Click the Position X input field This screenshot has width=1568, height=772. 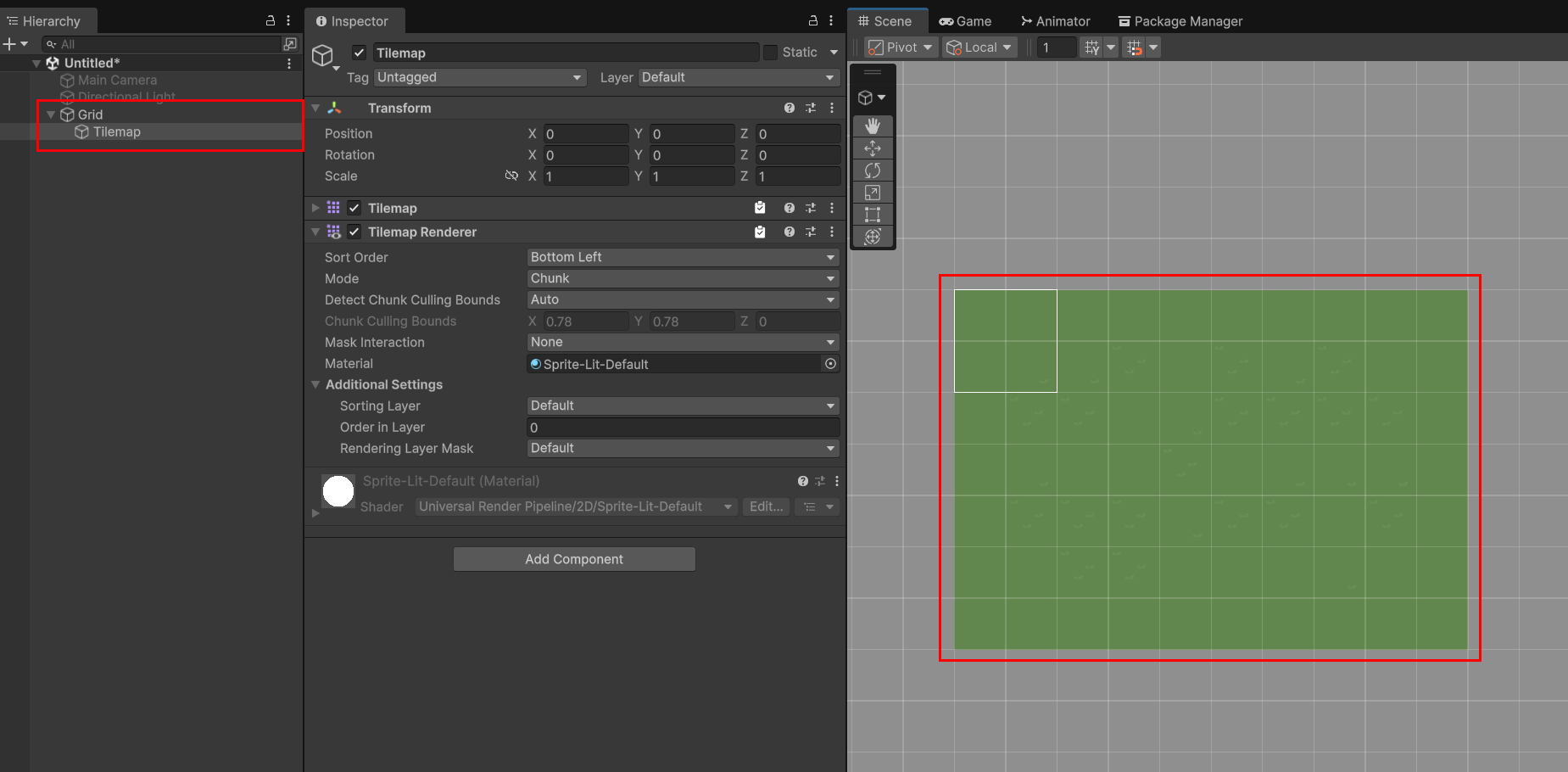[x=586, y=134]
